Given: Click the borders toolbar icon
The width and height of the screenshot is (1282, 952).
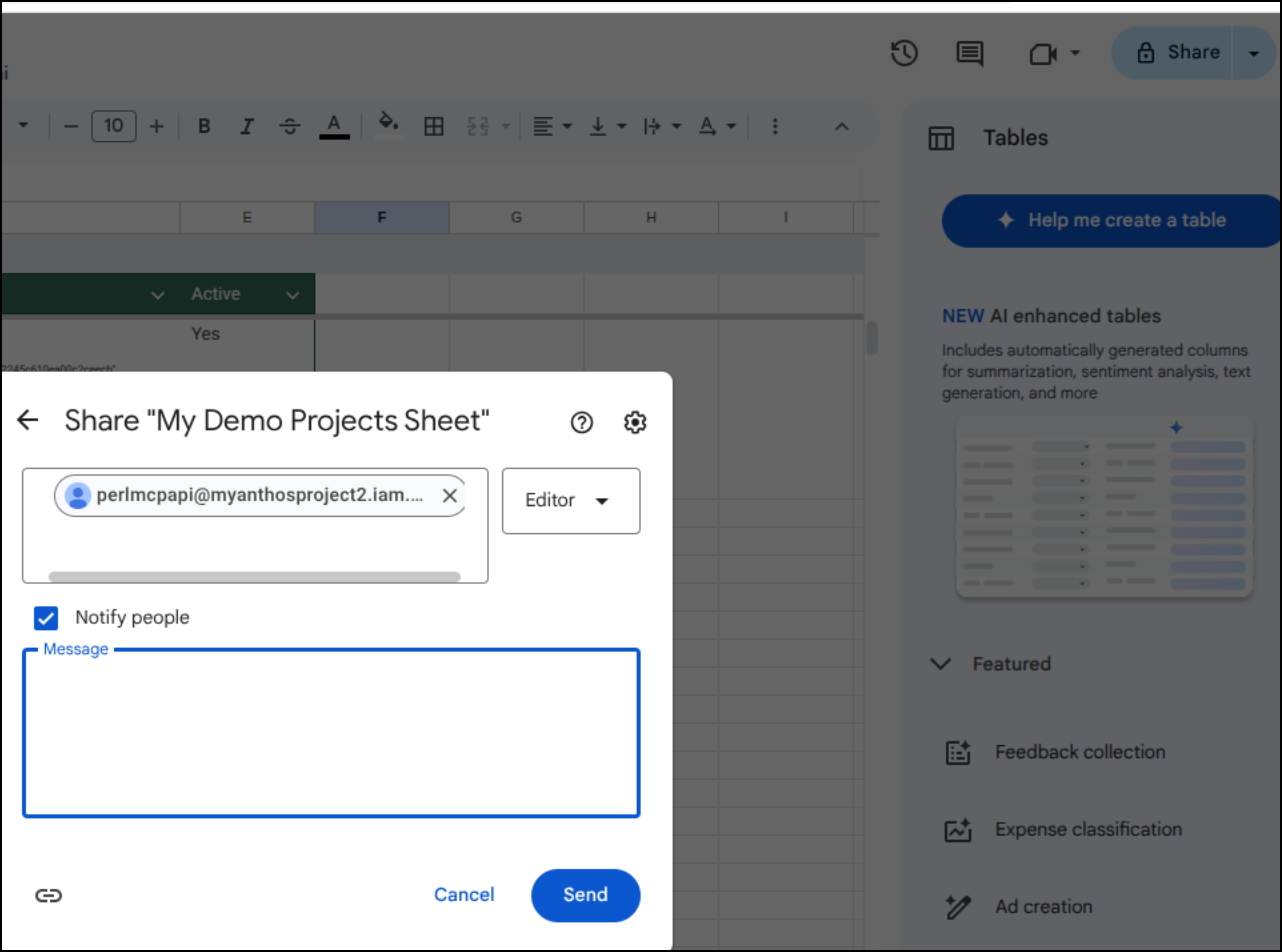Looking at the screenshot, I should (433, 126).
